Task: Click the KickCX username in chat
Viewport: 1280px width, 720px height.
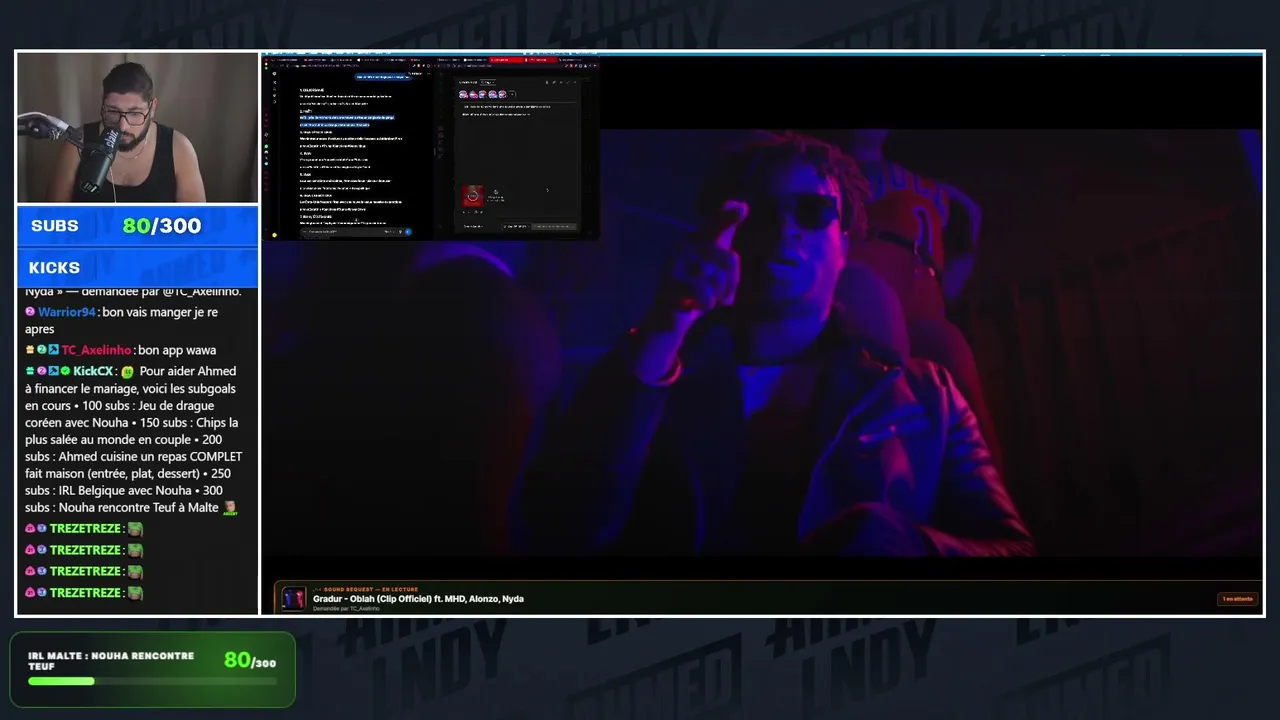Action: coord(93,371)
